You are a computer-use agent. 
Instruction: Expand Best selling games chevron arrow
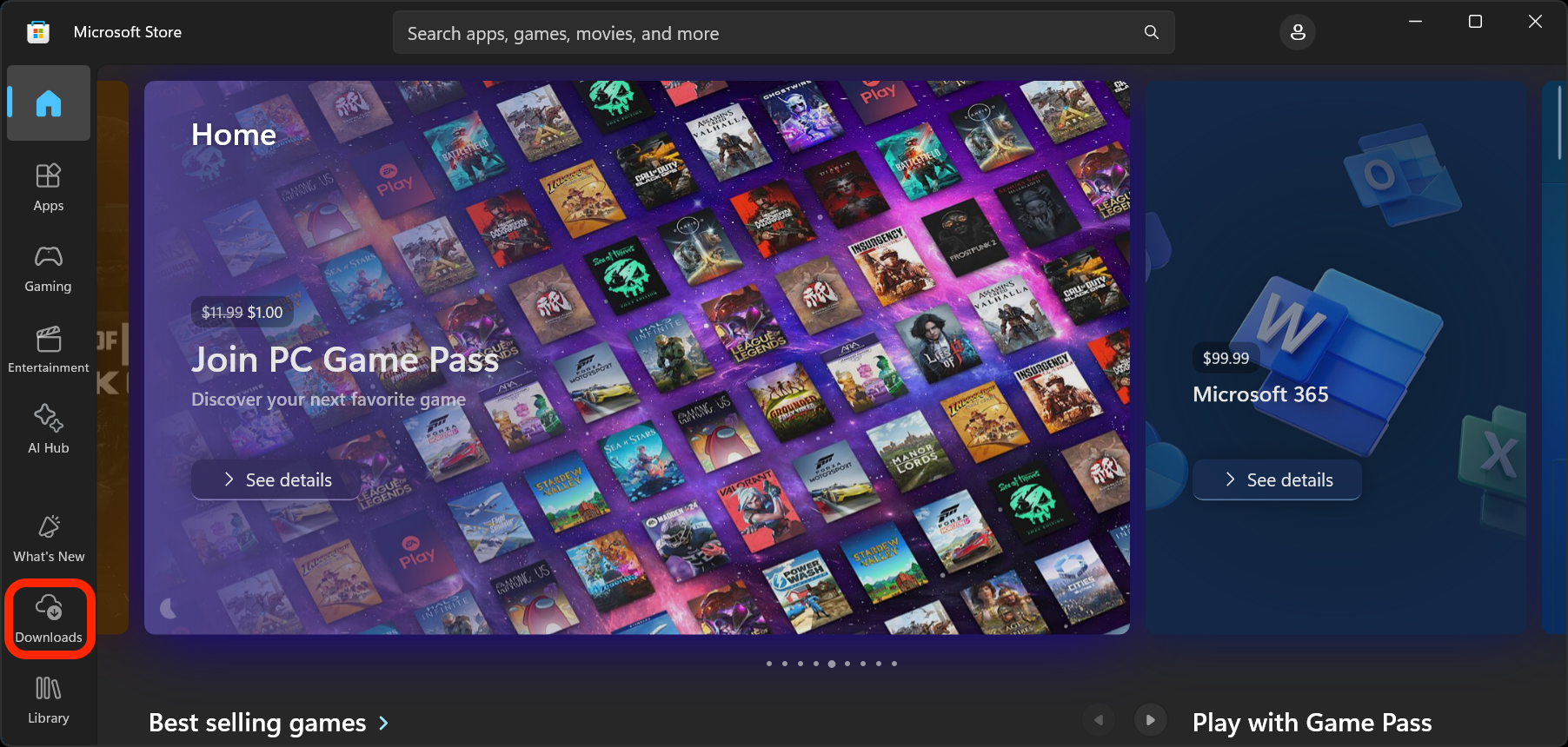pos(383,723)
